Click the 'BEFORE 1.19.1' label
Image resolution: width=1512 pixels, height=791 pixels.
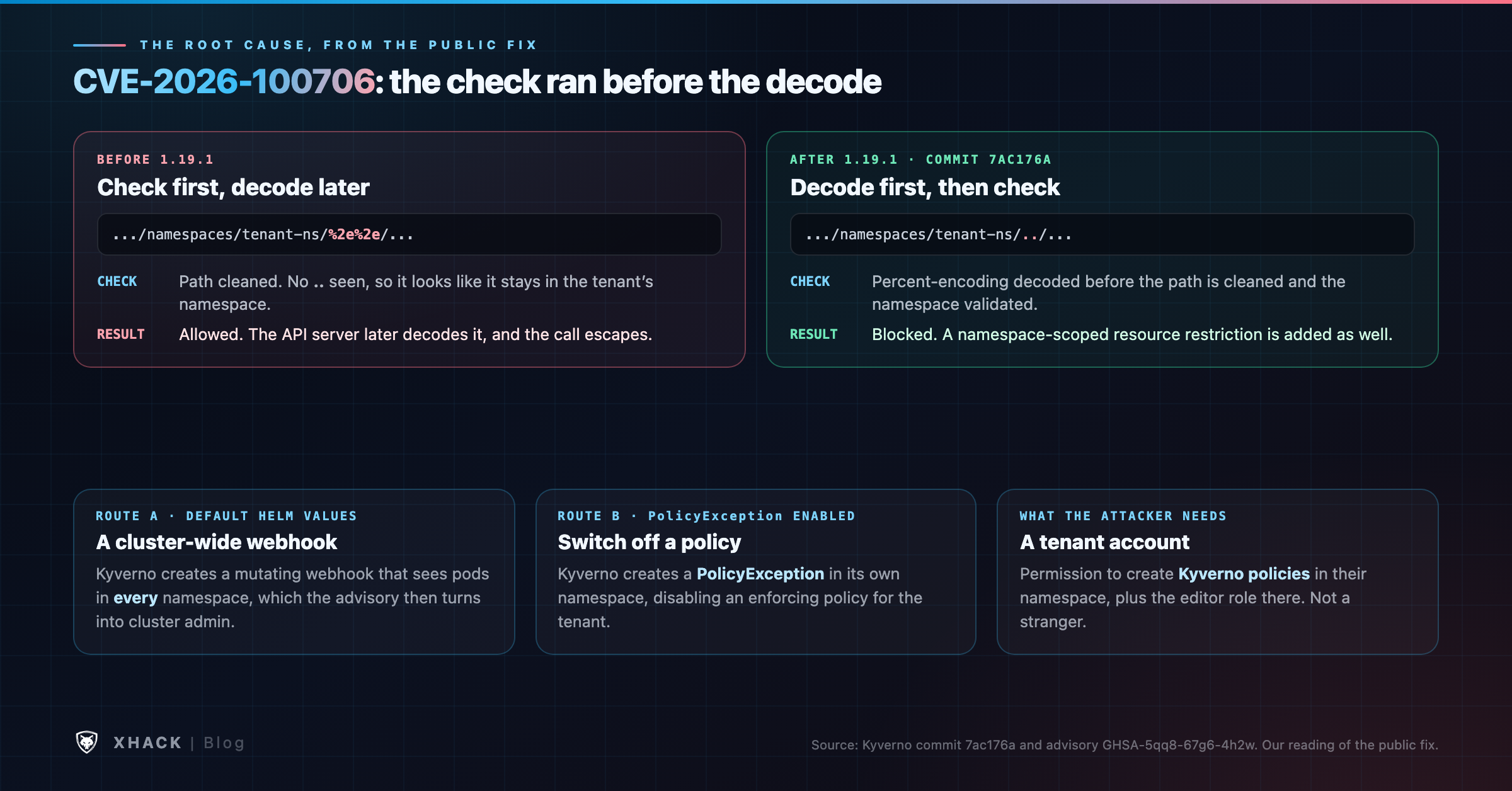click(156, 159)
